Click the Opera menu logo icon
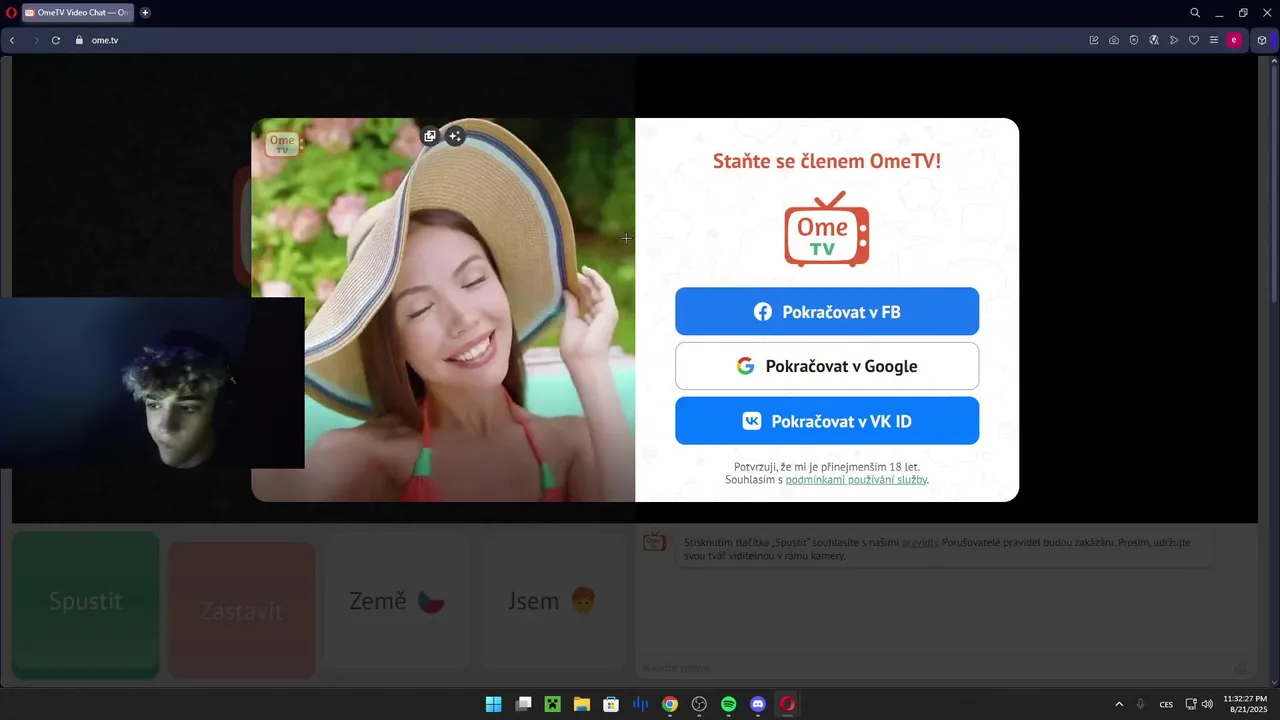Screen dimensions: 1280x720 (x=11, y=13)
